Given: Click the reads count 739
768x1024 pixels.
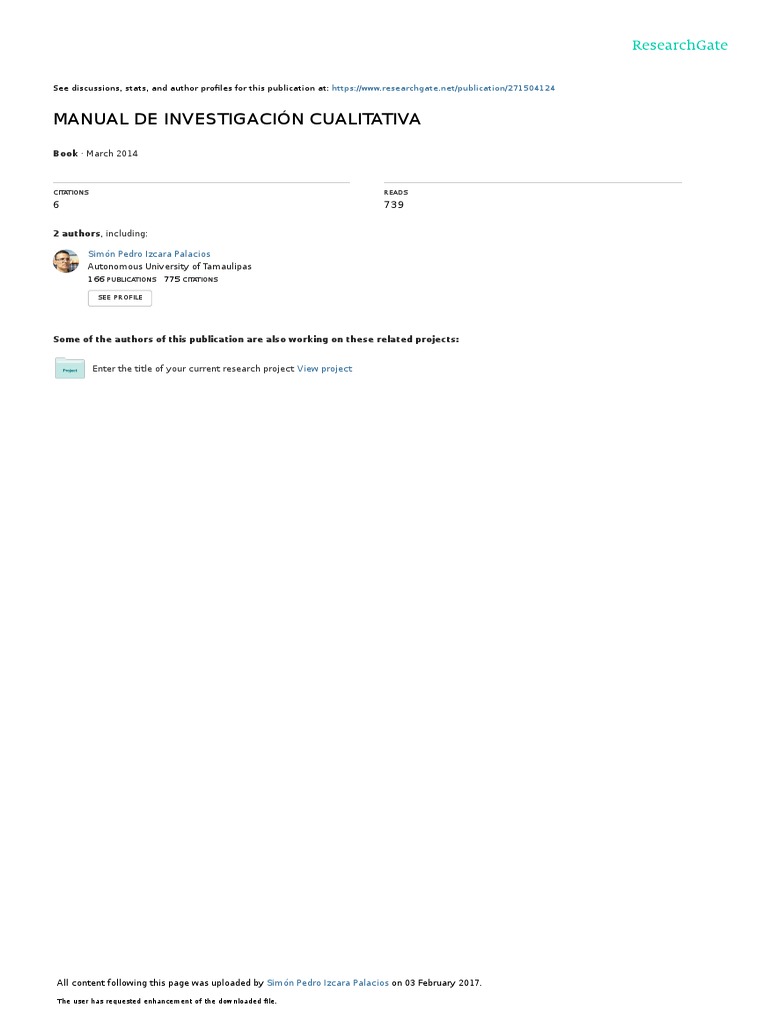Looking at the screenshot, I should 394,205.
